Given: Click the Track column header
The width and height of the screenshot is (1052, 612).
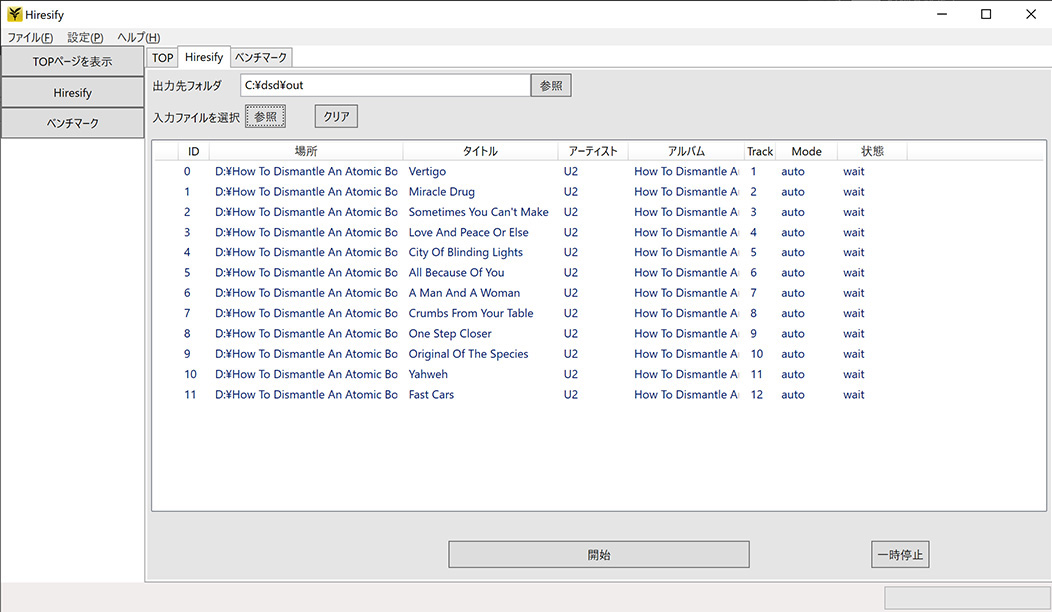Looking at the screenshot, I should pyautogui.click(x=760, y=152).
